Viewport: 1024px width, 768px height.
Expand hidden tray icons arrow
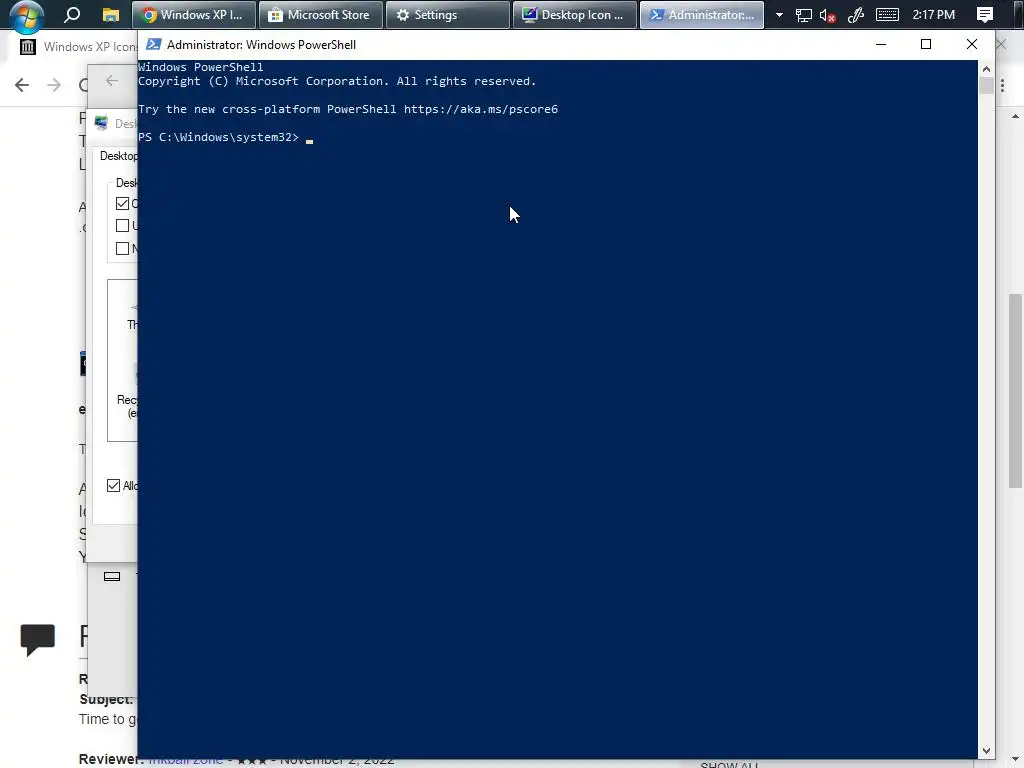click(x=779, y=14)
